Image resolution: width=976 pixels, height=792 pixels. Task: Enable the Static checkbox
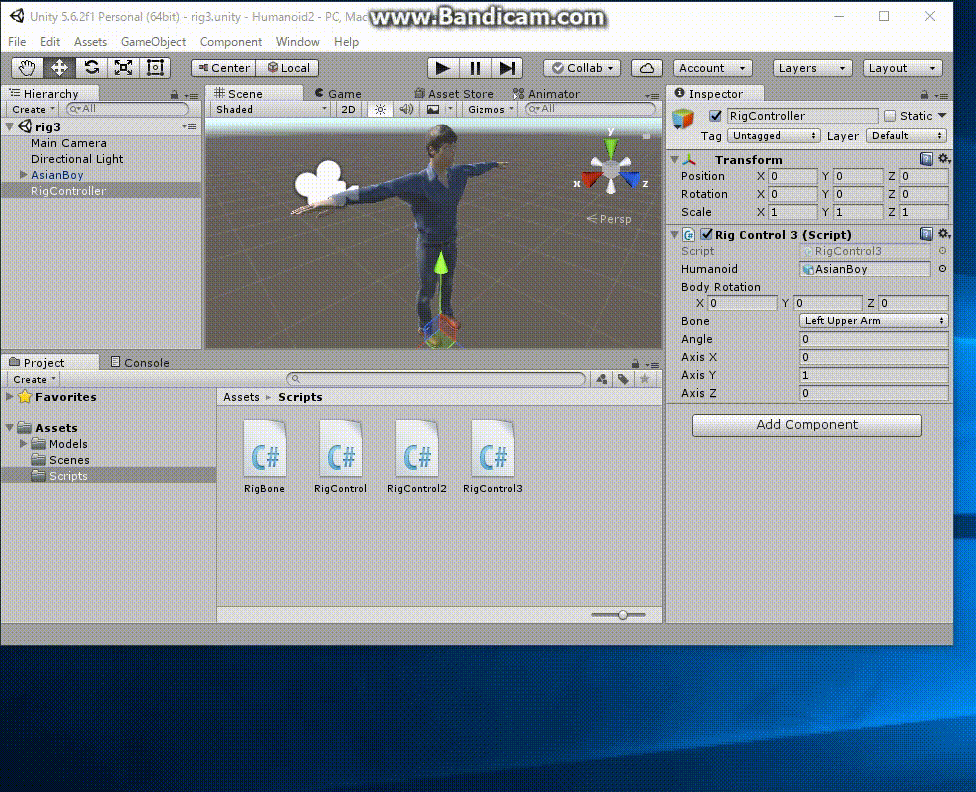(x=890, y=116)
